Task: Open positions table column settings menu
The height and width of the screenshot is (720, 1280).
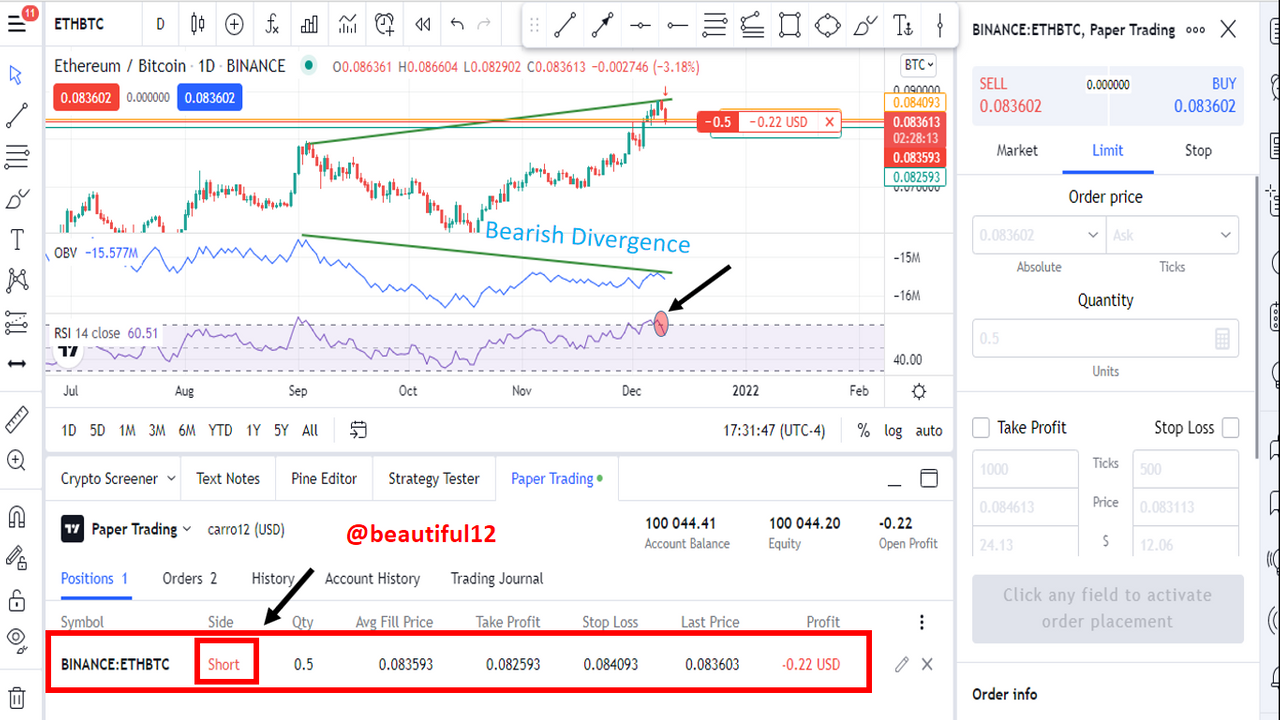Action: point(922,622)
